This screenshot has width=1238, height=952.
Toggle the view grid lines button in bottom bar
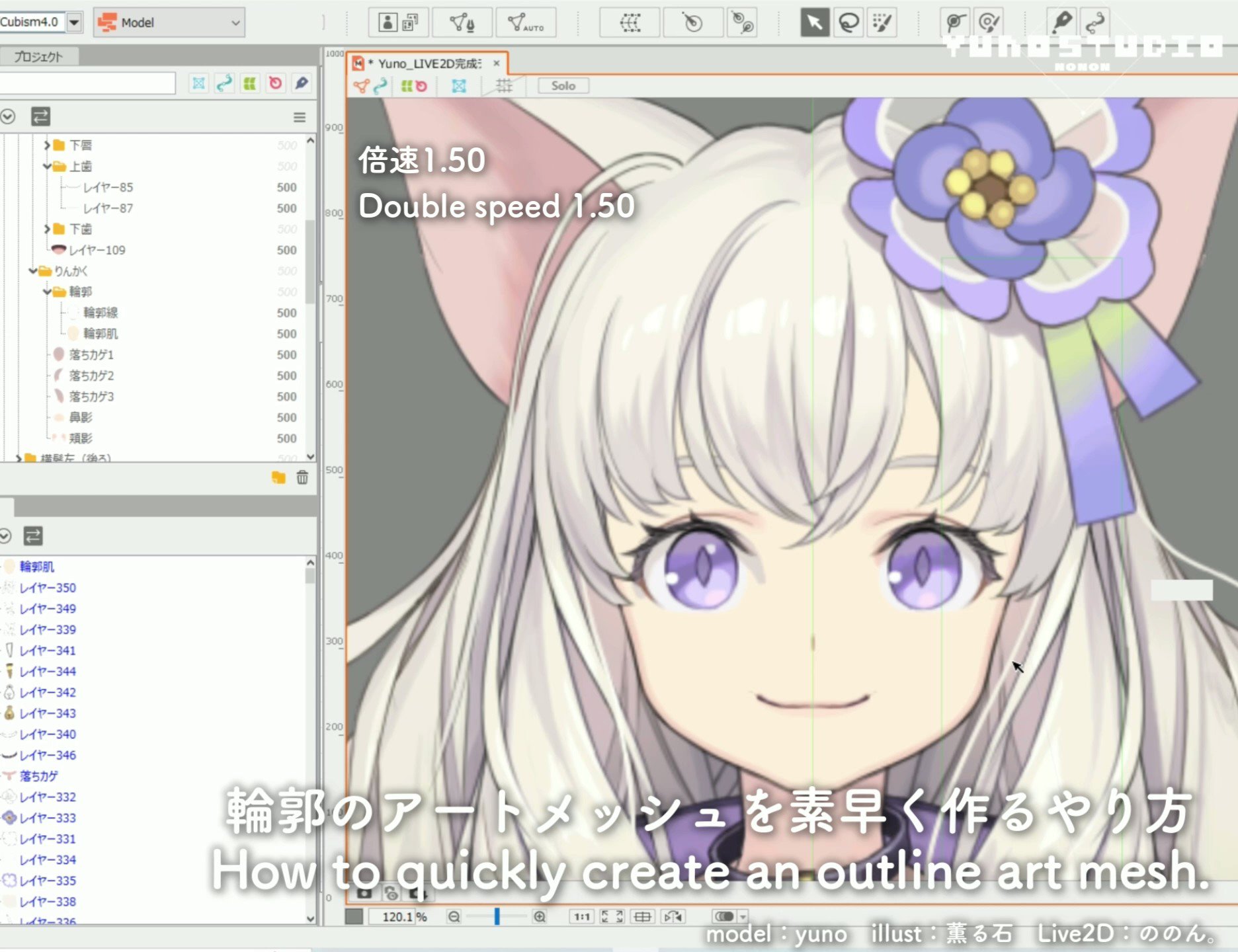pyautogui.click(x=642, y=917)
